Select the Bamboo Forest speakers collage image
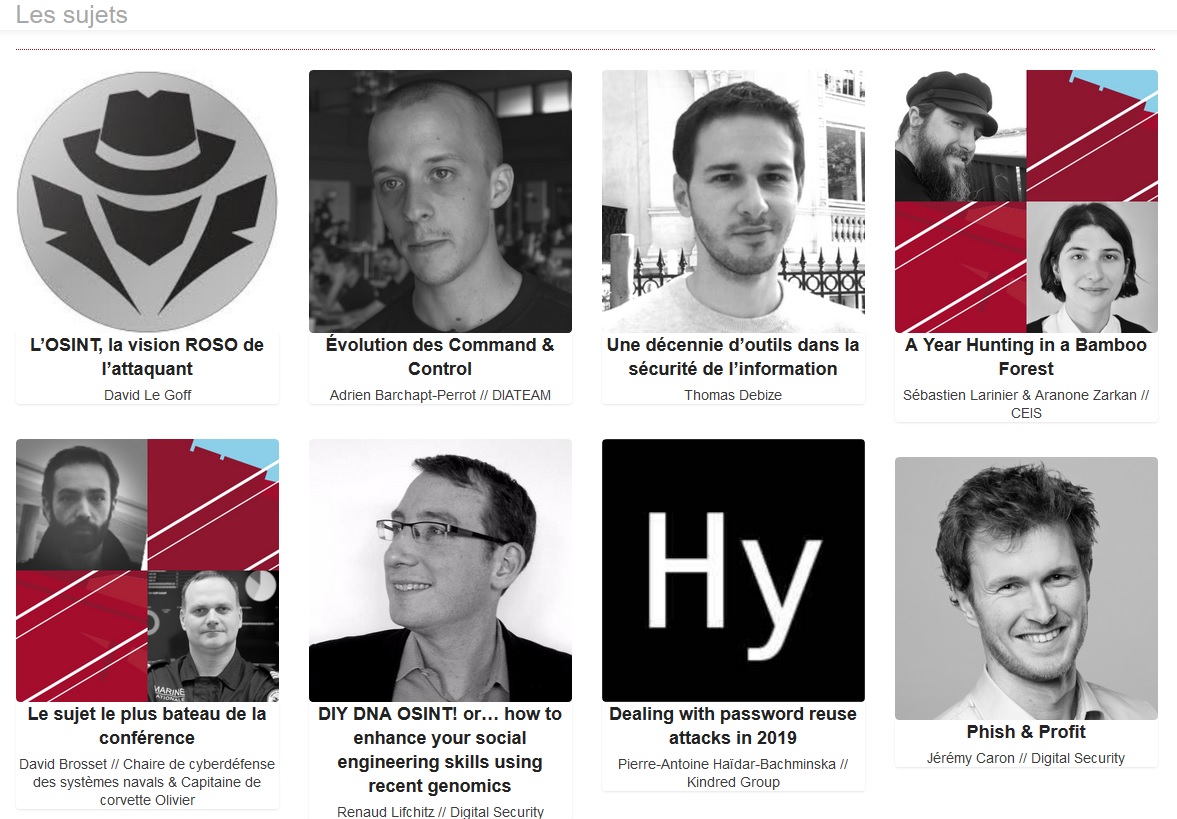This screenshot has width=1177, height=819. tap(1026, 201)
